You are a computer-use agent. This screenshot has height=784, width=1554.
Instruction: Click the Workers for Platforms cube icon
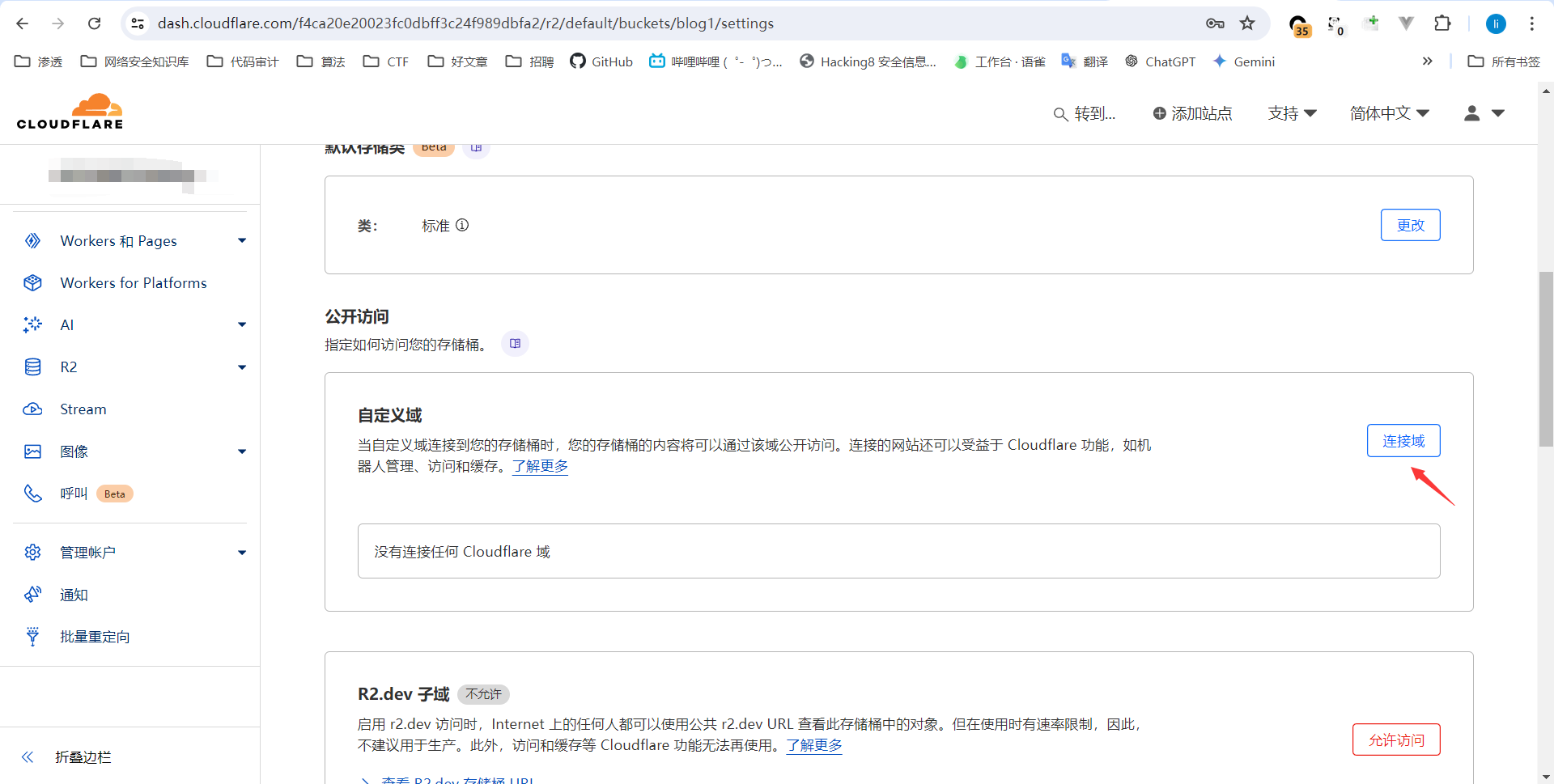pos(32,282)
